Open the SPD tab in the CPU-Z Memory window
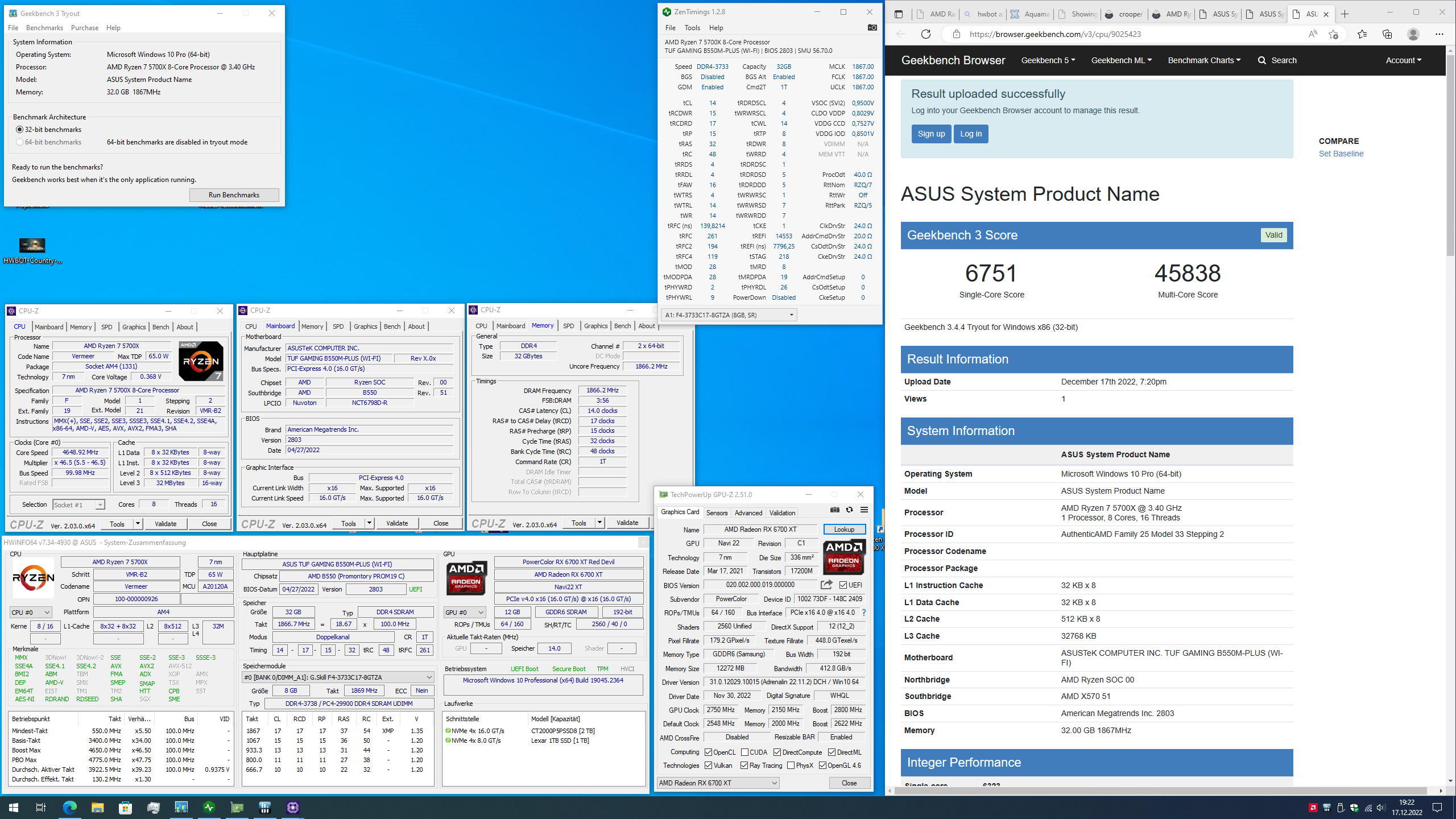The image size is (1456, 819). tap(568, 326)
